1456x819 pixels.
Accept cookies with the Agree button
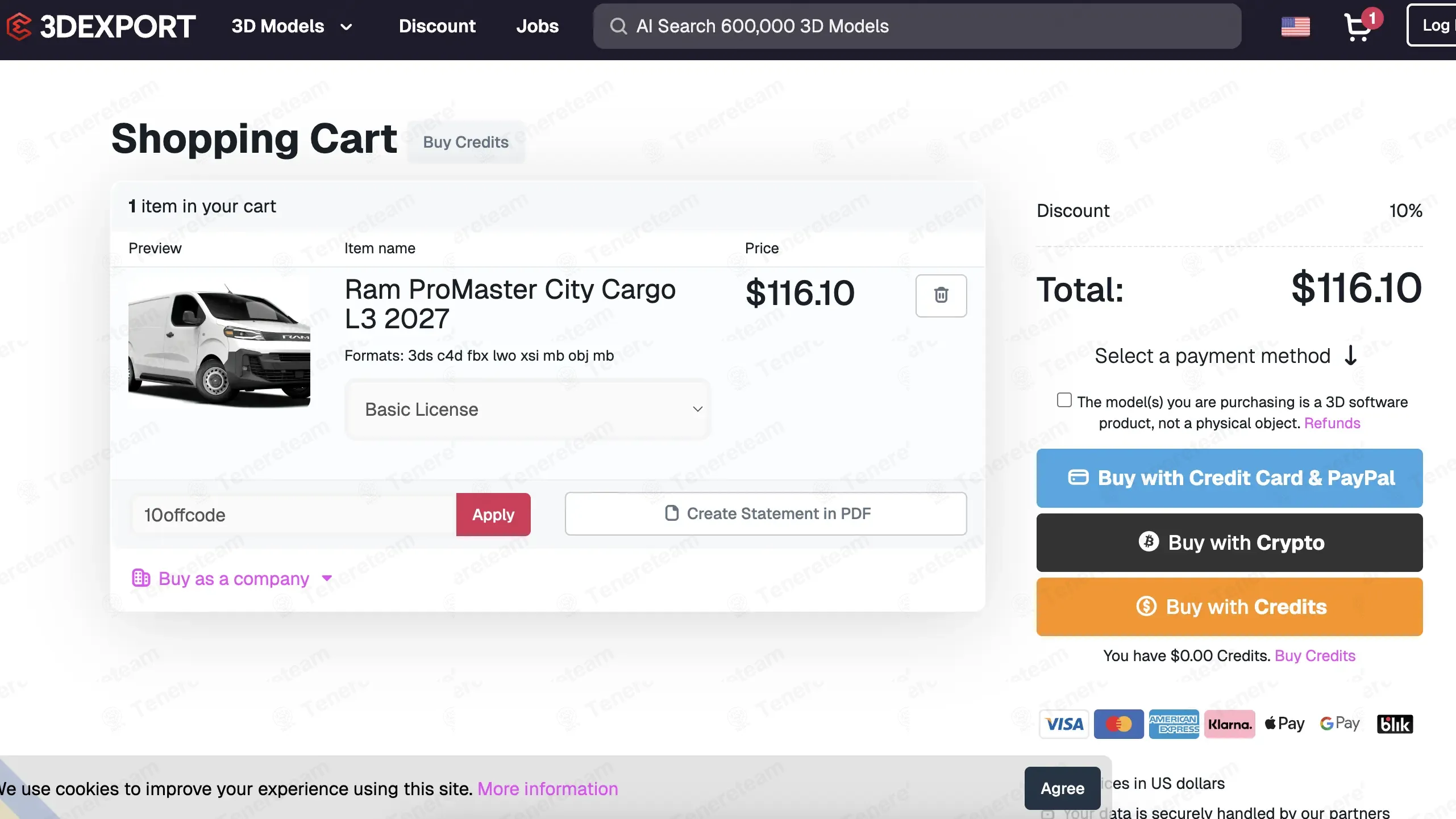(x=1062, y=788)
